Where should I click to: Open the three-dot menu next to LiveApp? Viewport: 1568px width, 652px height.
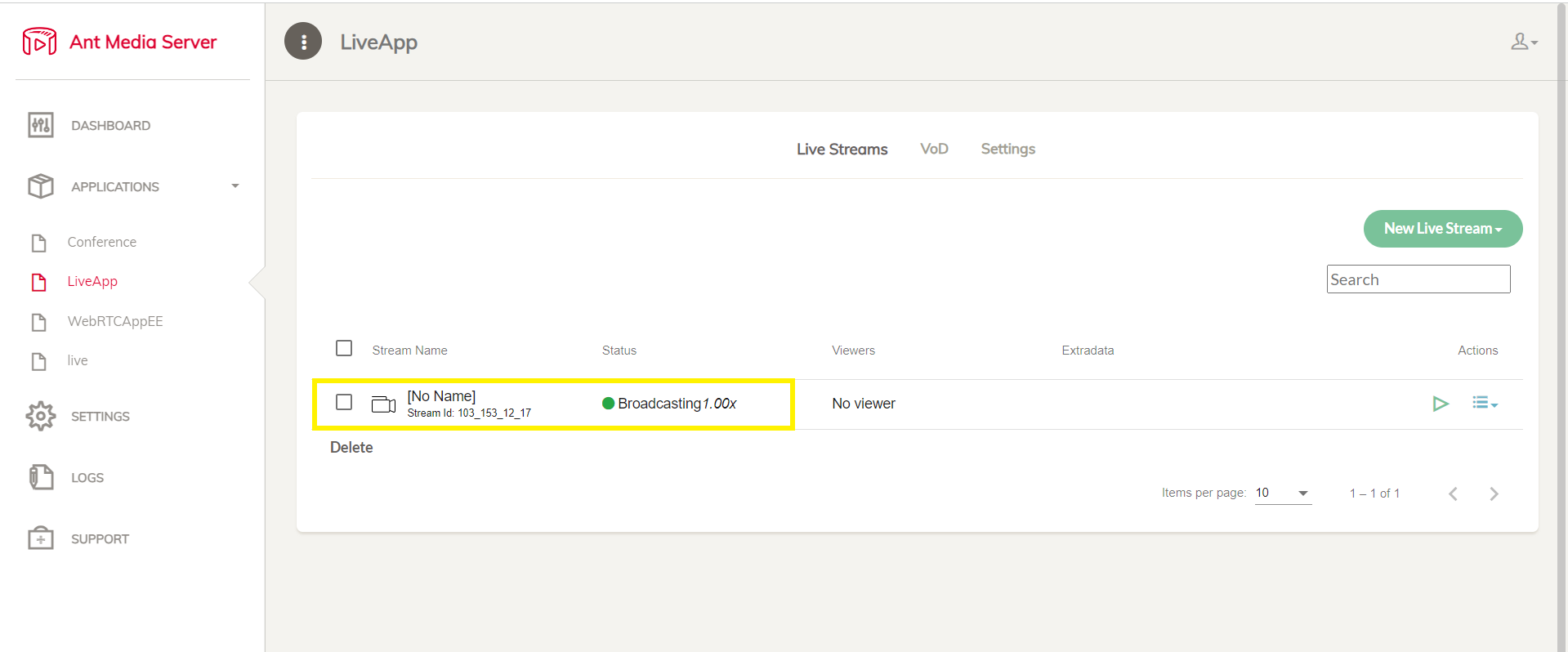pos(303,41)
